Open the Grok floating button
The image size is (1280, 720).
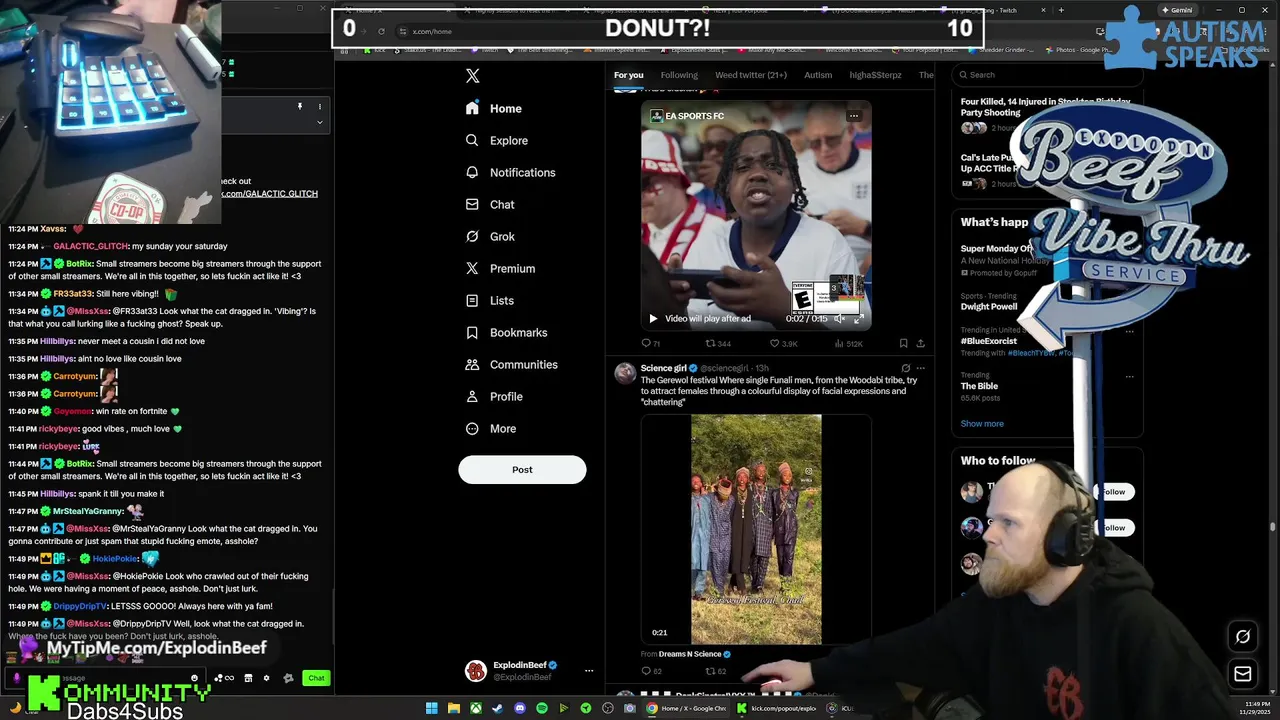(1243, 636)
